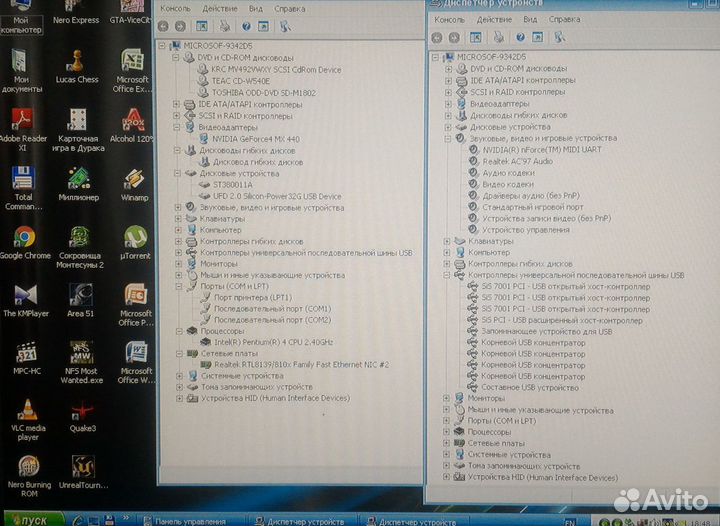Image resolution: width=720 pixels, height=526 pixels.
Task: Click Help icon in right Device Manager toolbar
Action: (520, 37)
